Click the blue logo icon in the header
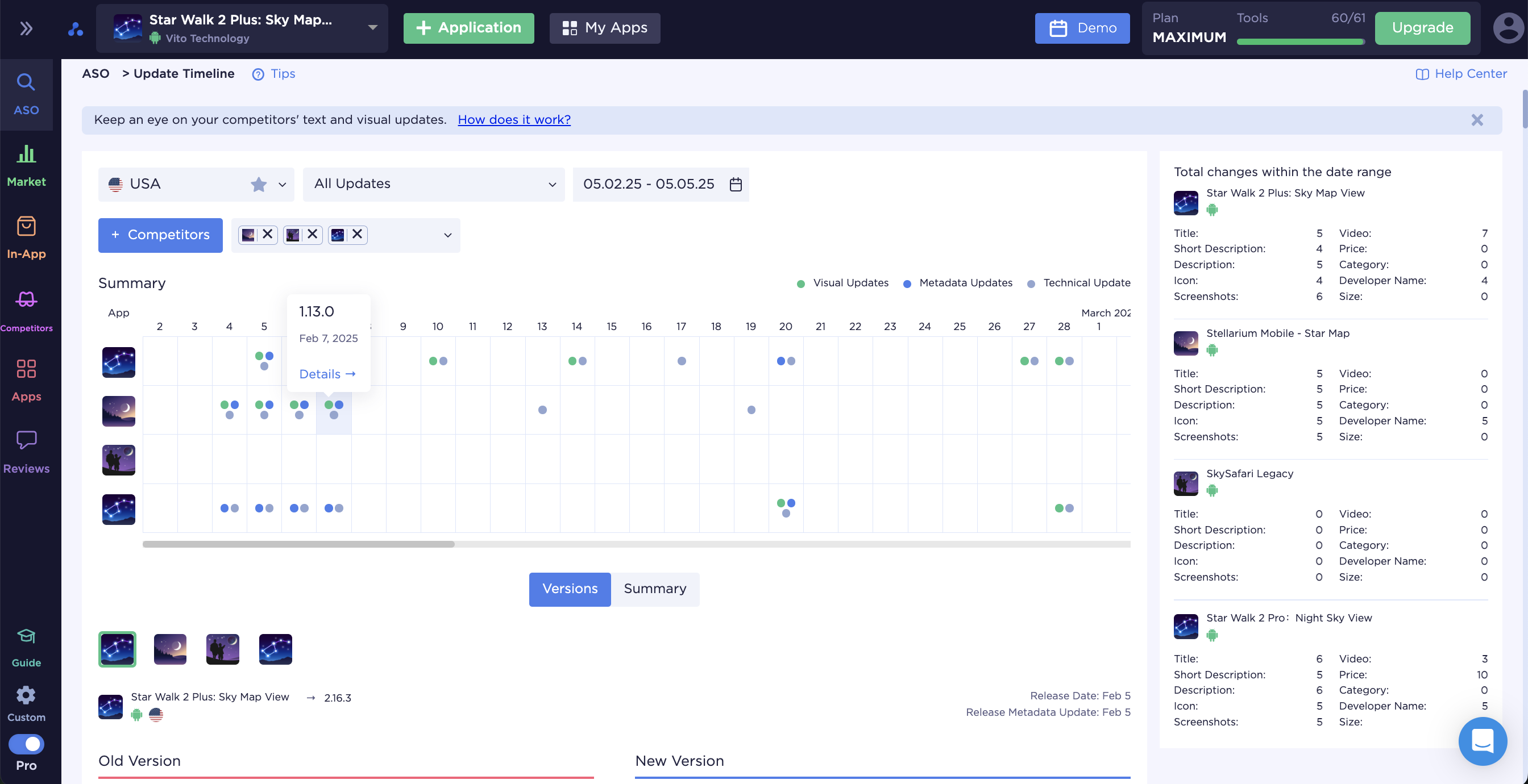1528x784 pixels. (x=76, y=28)
